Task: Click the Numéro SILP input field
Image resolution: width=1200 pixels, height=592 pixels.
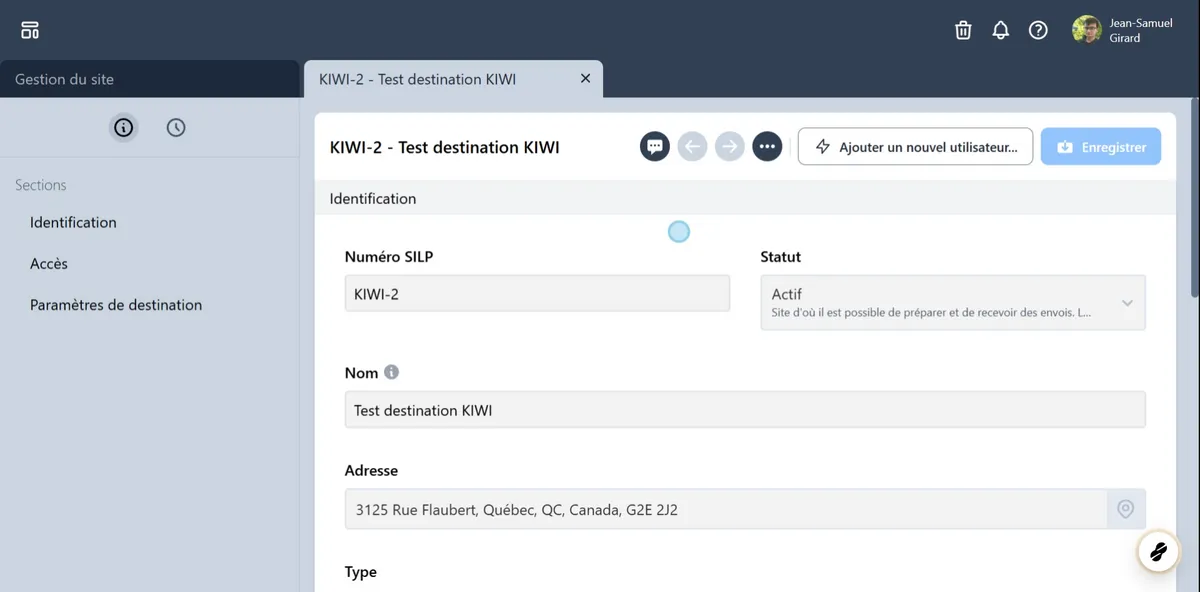Action: (x=537, y=295)
